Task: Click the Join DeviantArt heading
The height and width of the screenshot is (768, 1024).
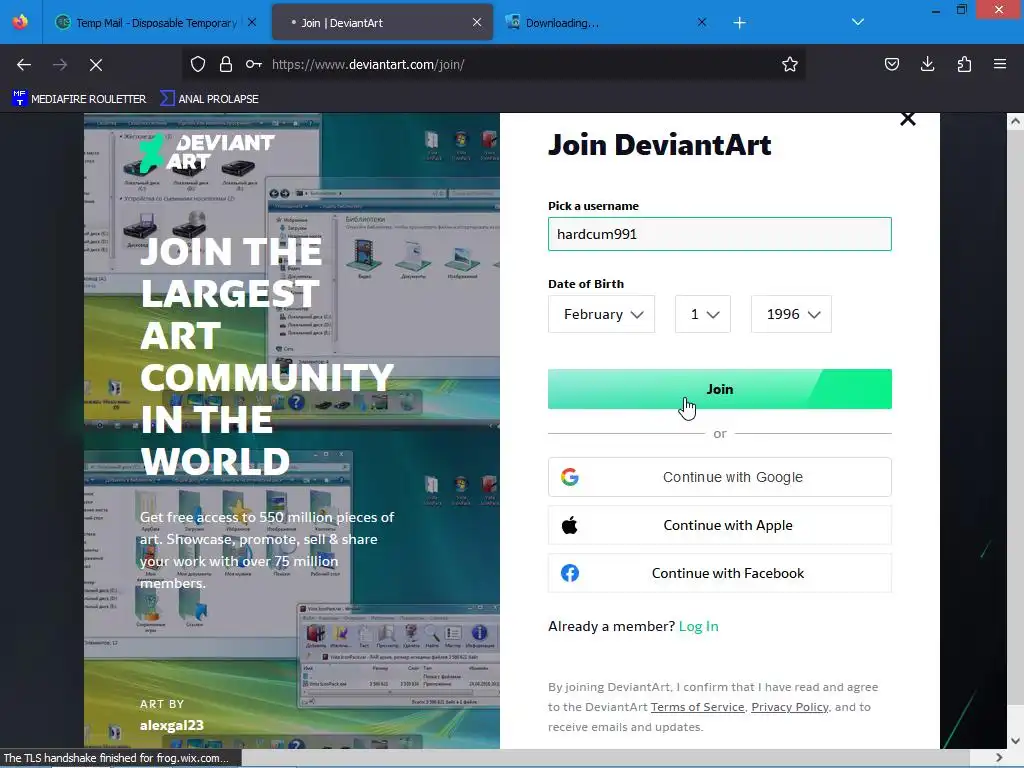Action: point(660,144)
